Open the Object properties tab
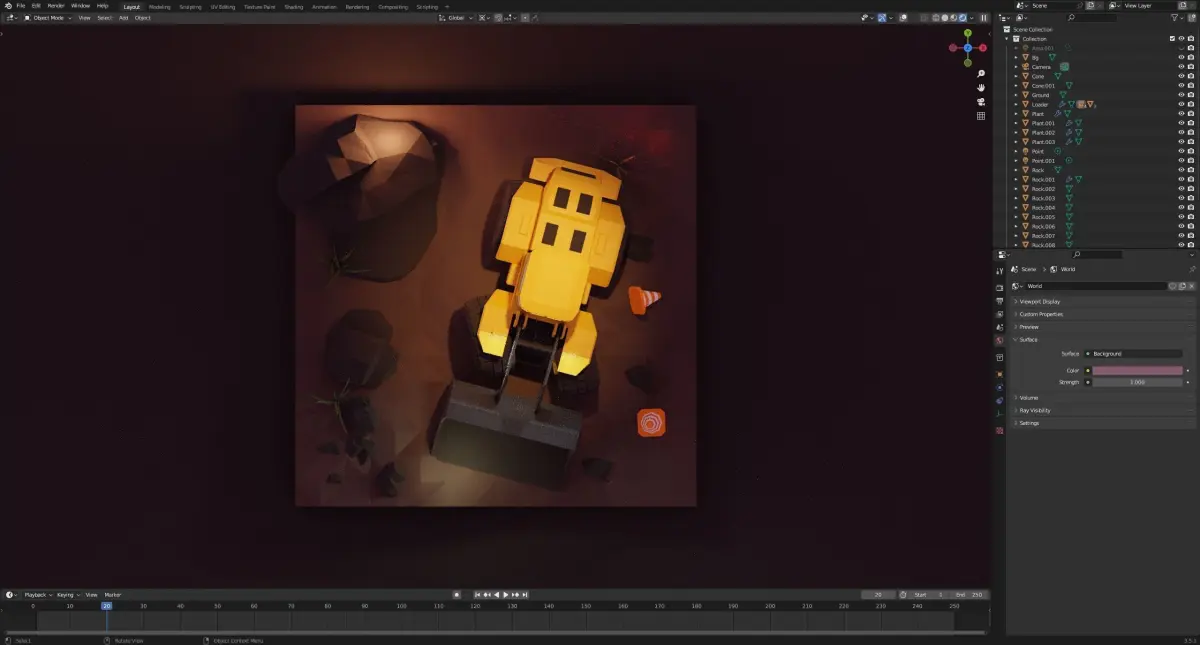 999,374
